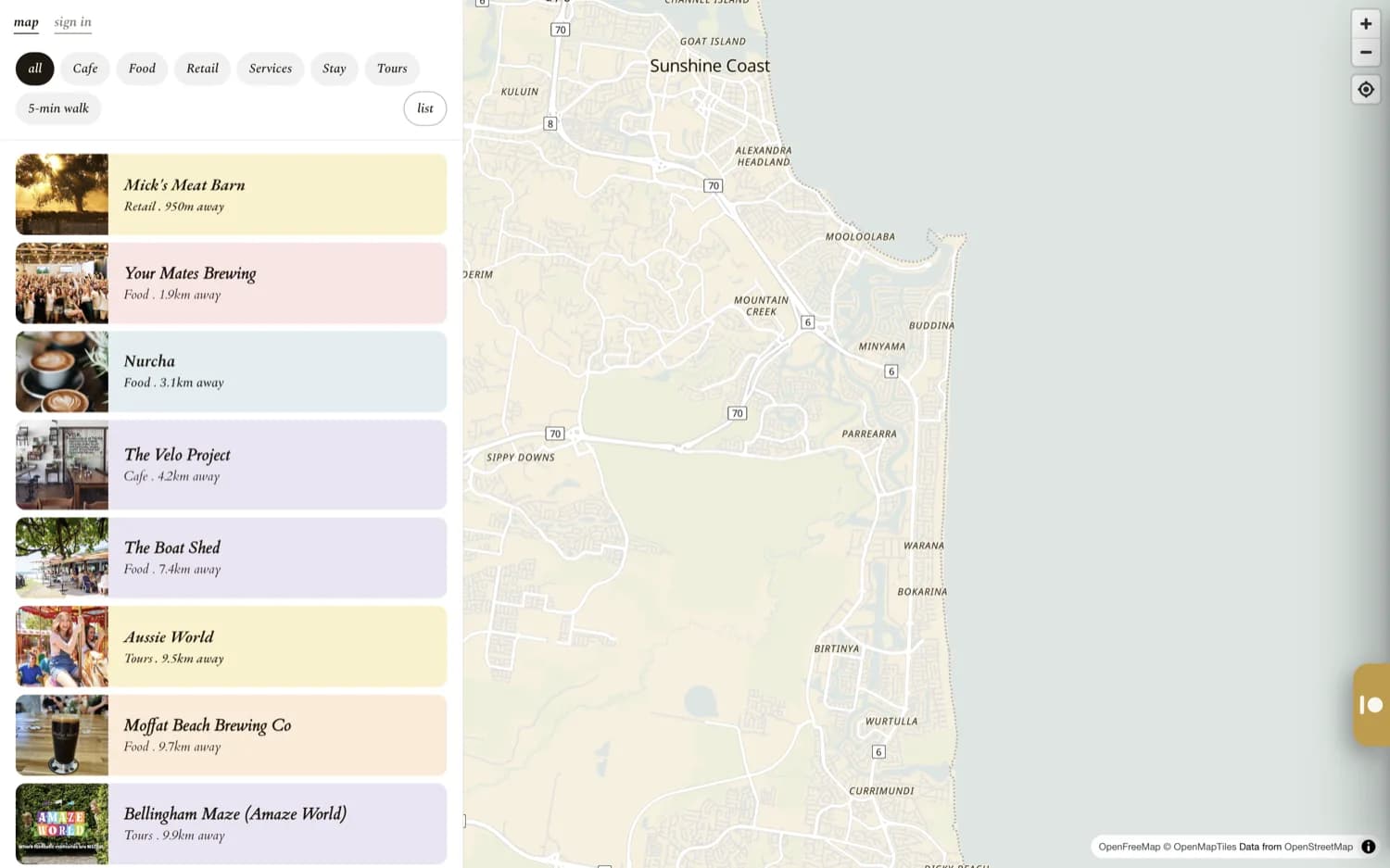Click the Sunshine Coast map label

[710, 66]
